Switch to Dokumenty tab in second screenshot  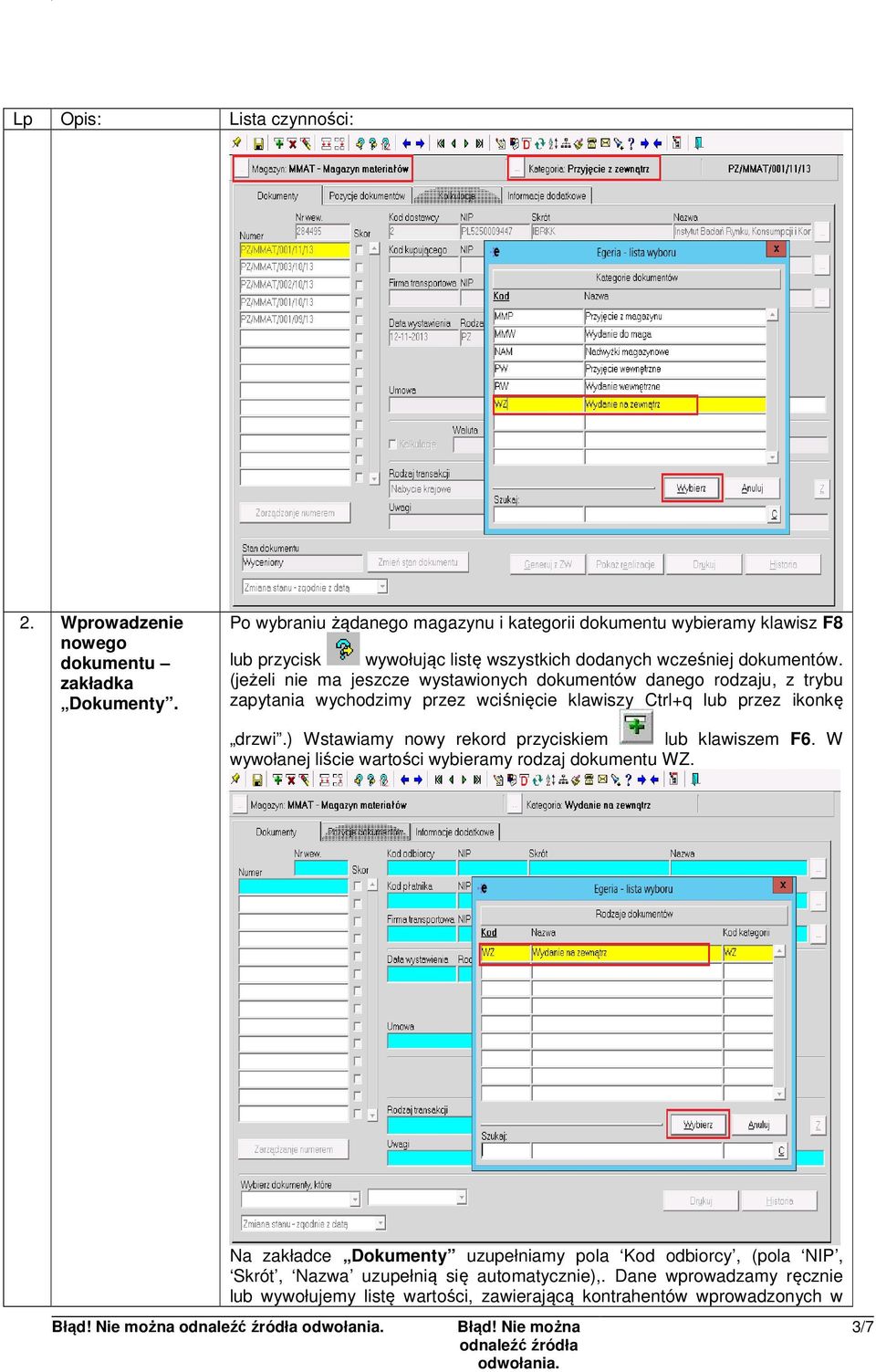276,832
